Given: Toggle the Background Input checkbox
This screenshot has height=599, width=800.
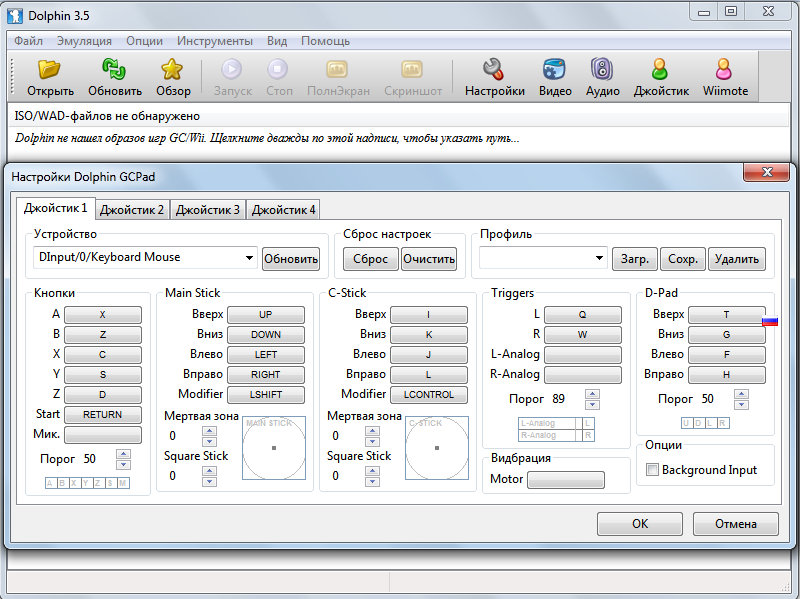Looking at the screenshot, I should [x=652, y=469].
